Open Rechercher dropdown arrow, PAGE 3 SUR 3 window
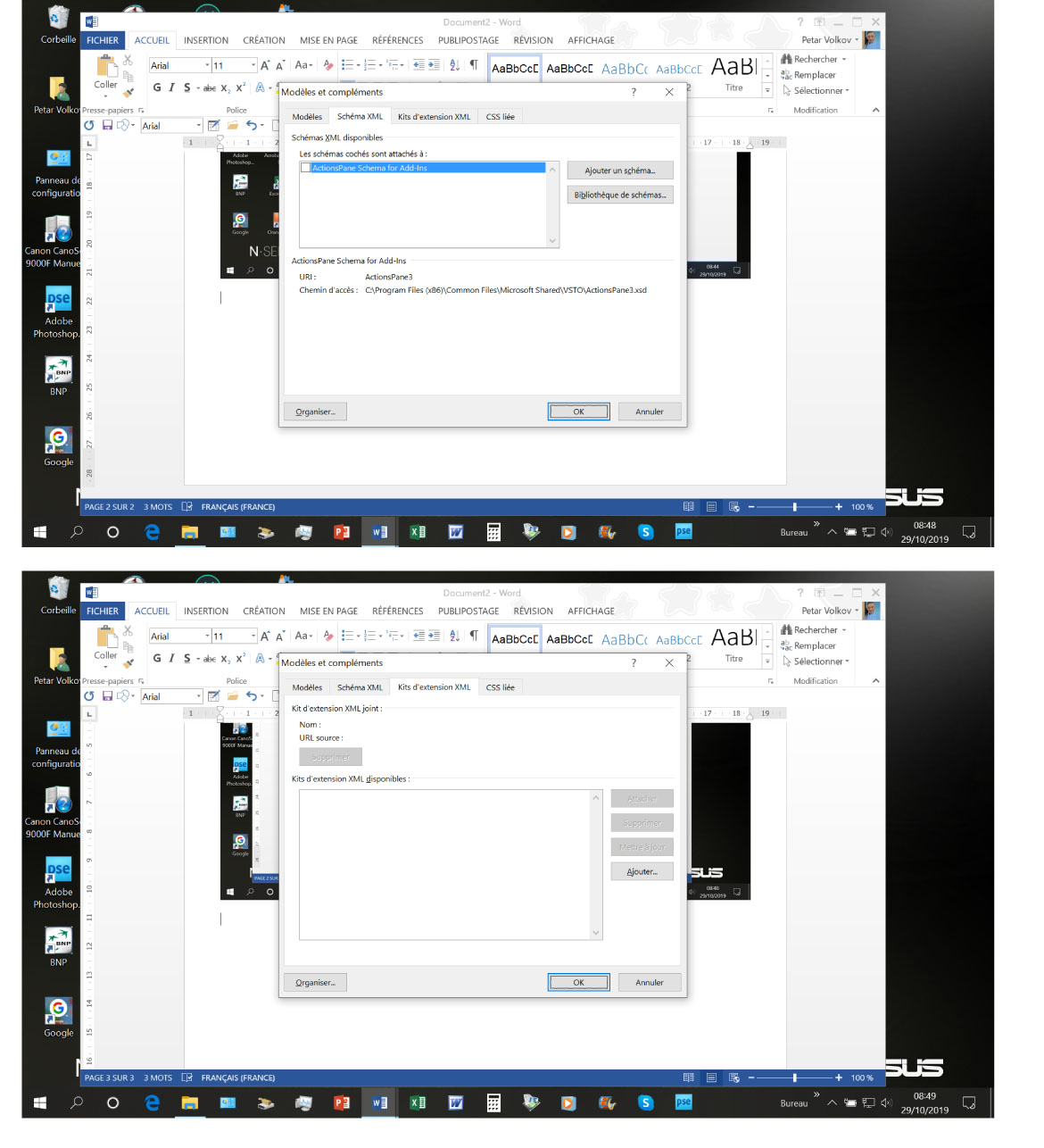1044x1148 pixels. click(844, 630)
